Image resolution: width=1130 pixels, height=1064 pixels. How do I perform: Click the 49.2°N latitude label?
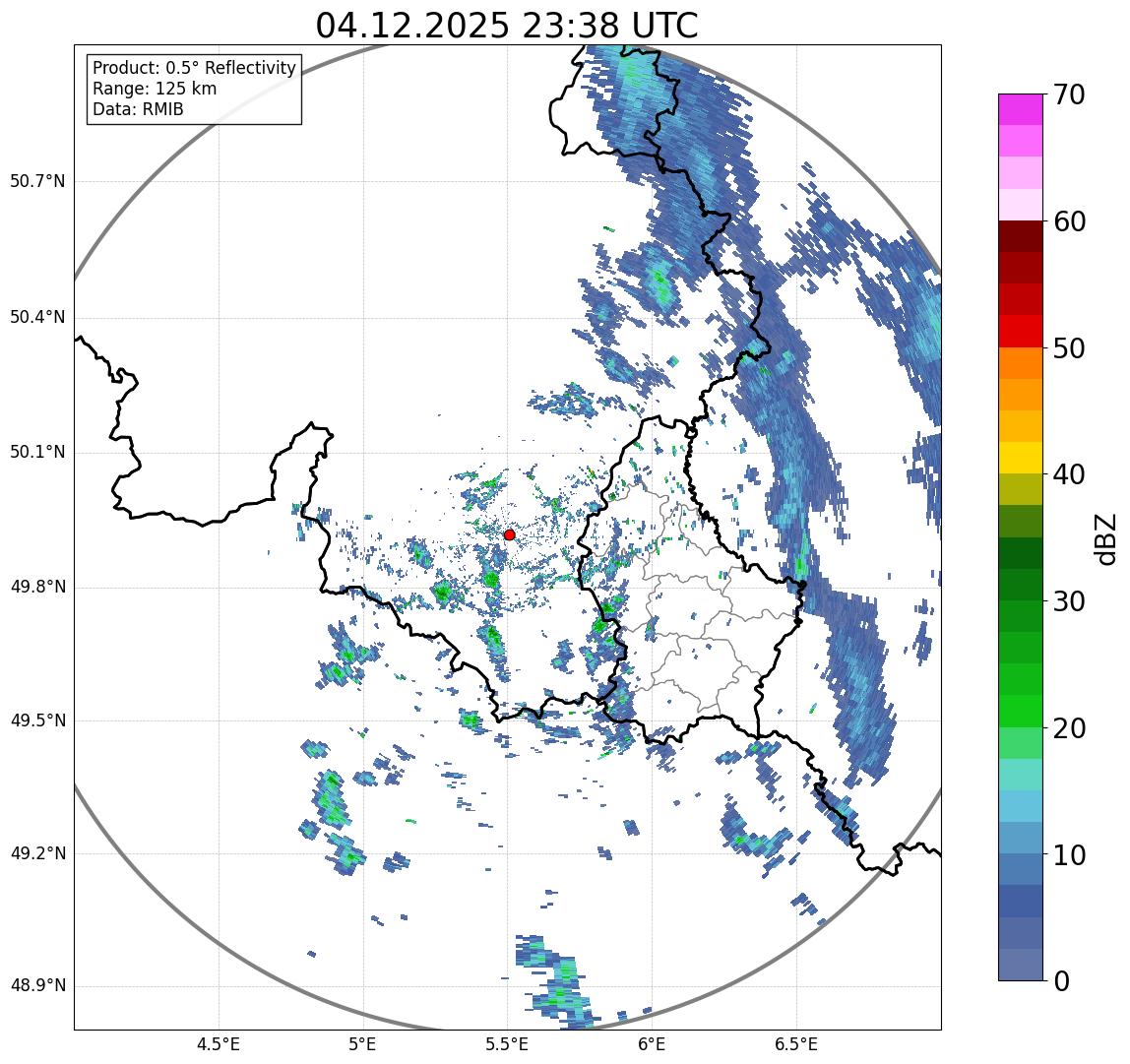point(37,853)
